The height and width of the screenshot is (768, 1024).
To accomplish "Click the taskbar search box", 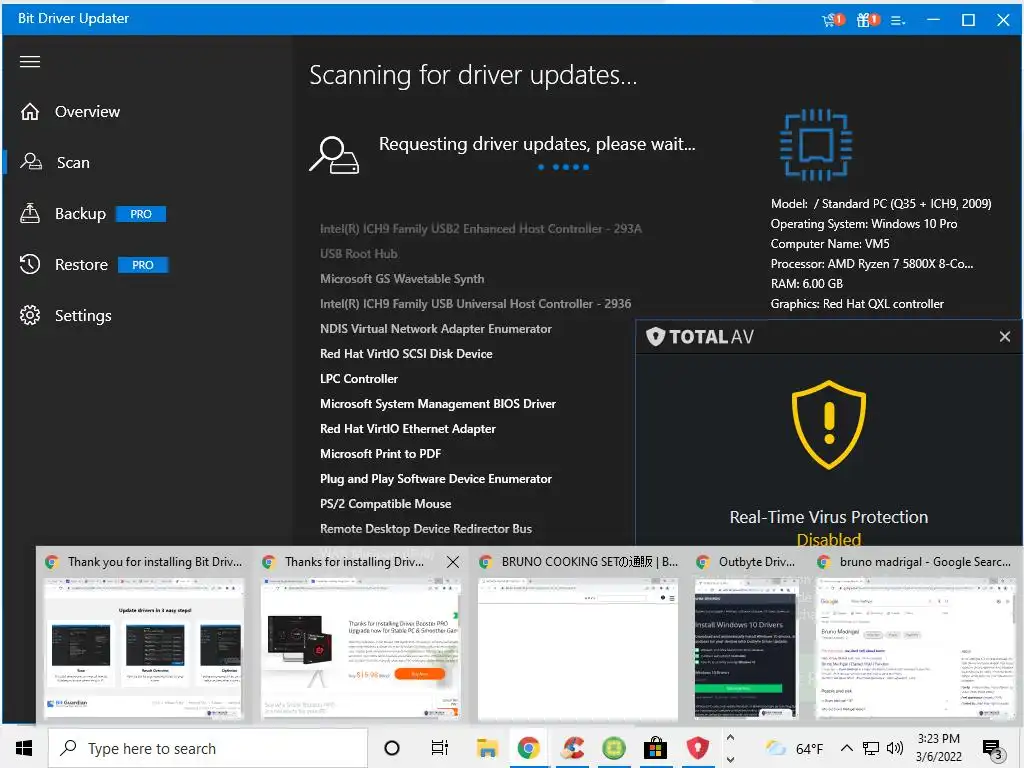I will pos(208,748).
